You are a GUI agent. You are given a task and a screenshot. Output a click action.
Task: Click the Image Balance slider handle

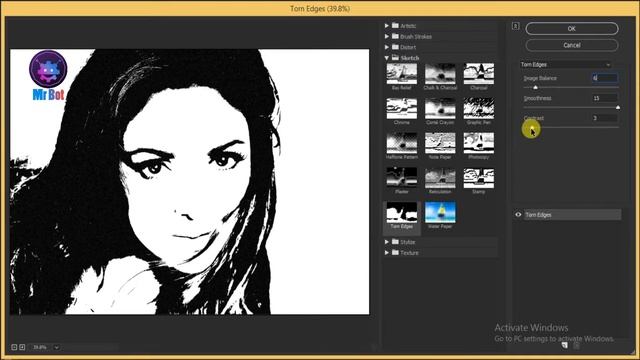pos(536,87)
